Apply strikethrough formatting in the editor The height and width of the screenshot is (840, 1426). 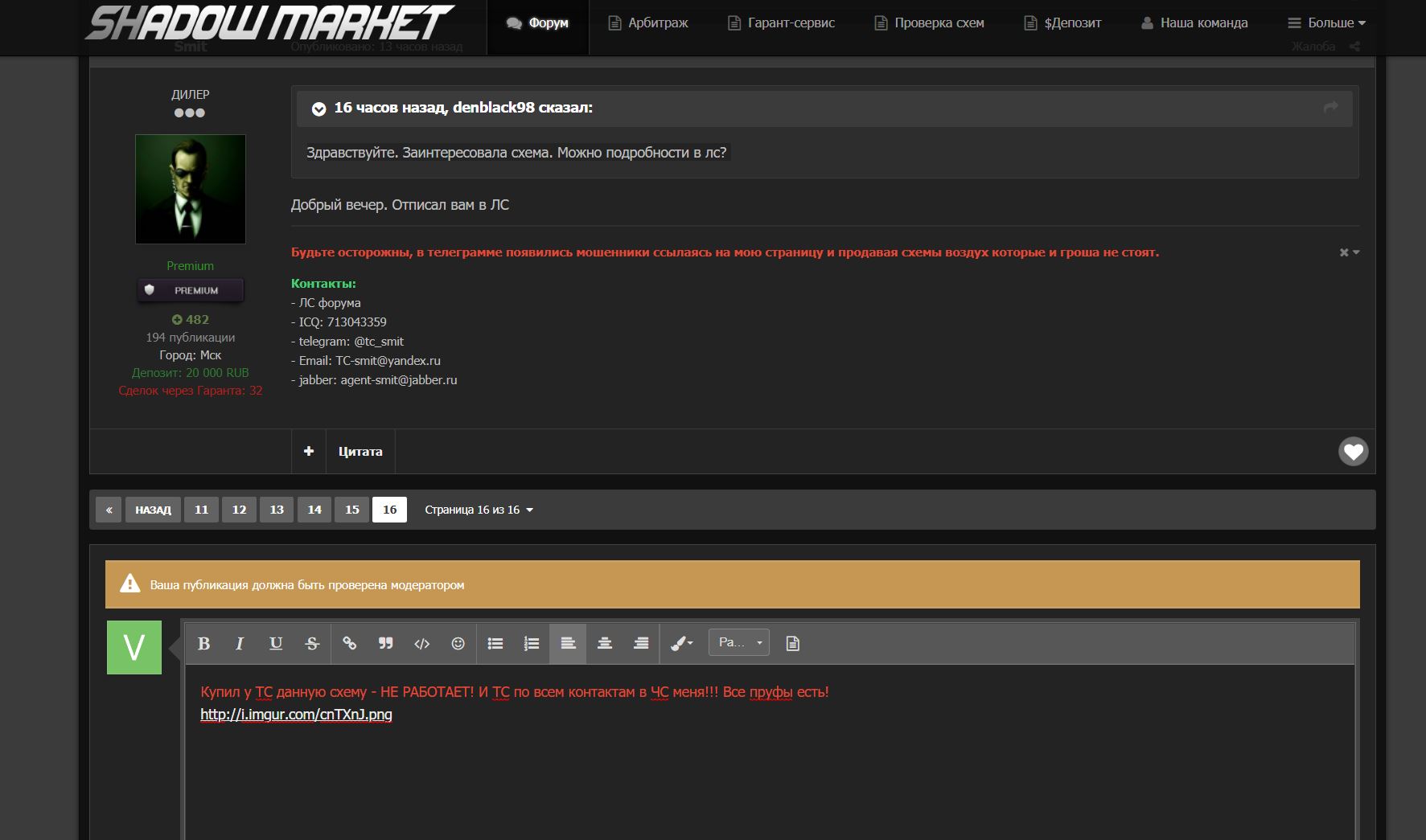coord(312,643)
